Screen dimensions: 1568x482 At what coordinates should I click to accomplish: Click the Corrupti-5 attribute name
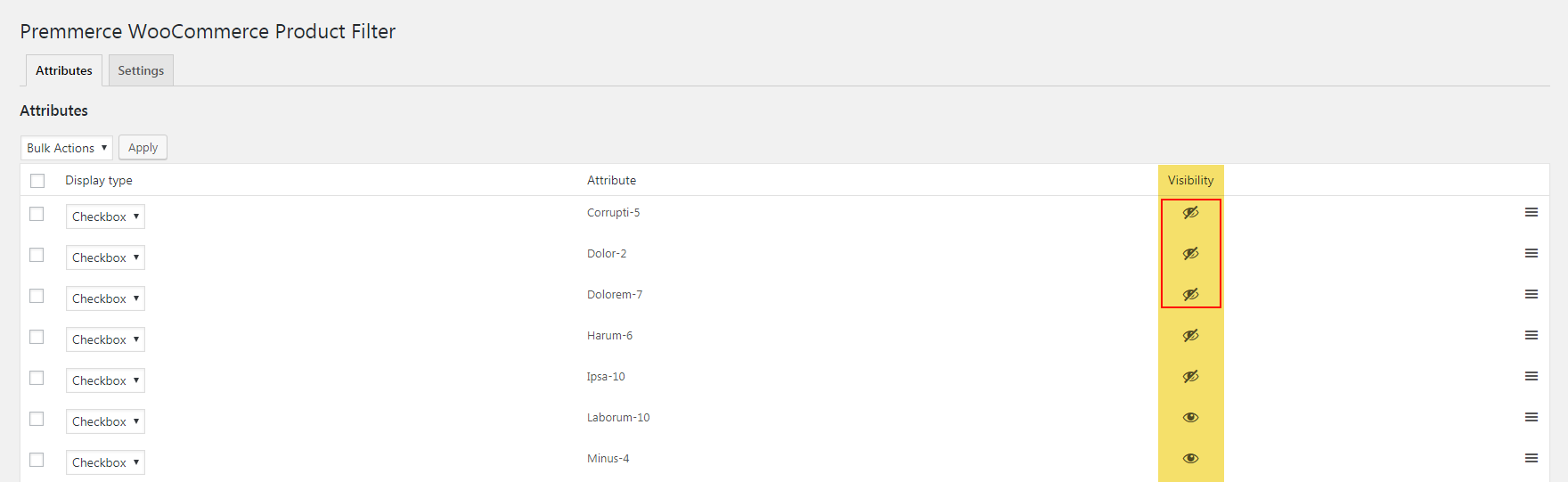click(x=613, y=213)
